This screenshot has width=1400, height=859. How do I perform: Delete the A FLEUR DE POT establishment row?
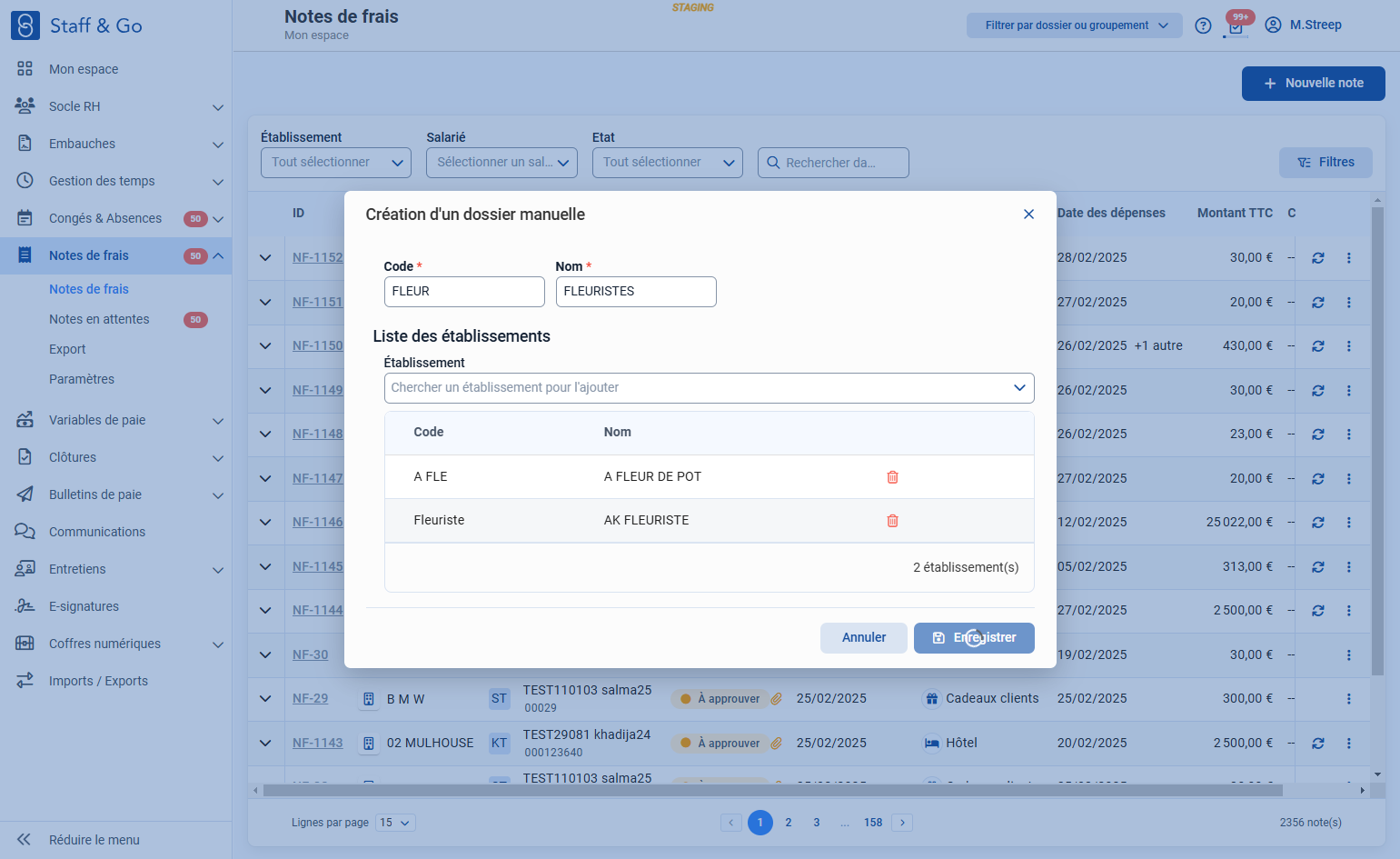pyautogui.click(x=892, y=477)
